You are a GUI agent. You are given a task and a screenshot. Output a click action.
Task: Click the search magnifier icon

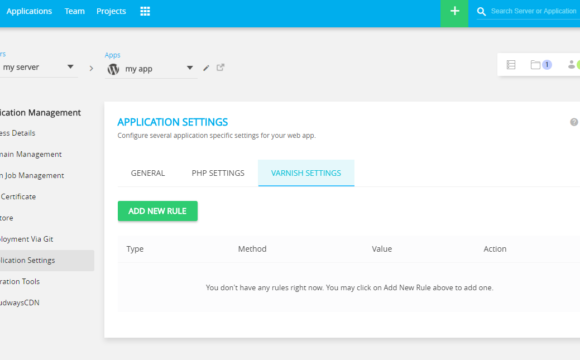click(481, 11)
